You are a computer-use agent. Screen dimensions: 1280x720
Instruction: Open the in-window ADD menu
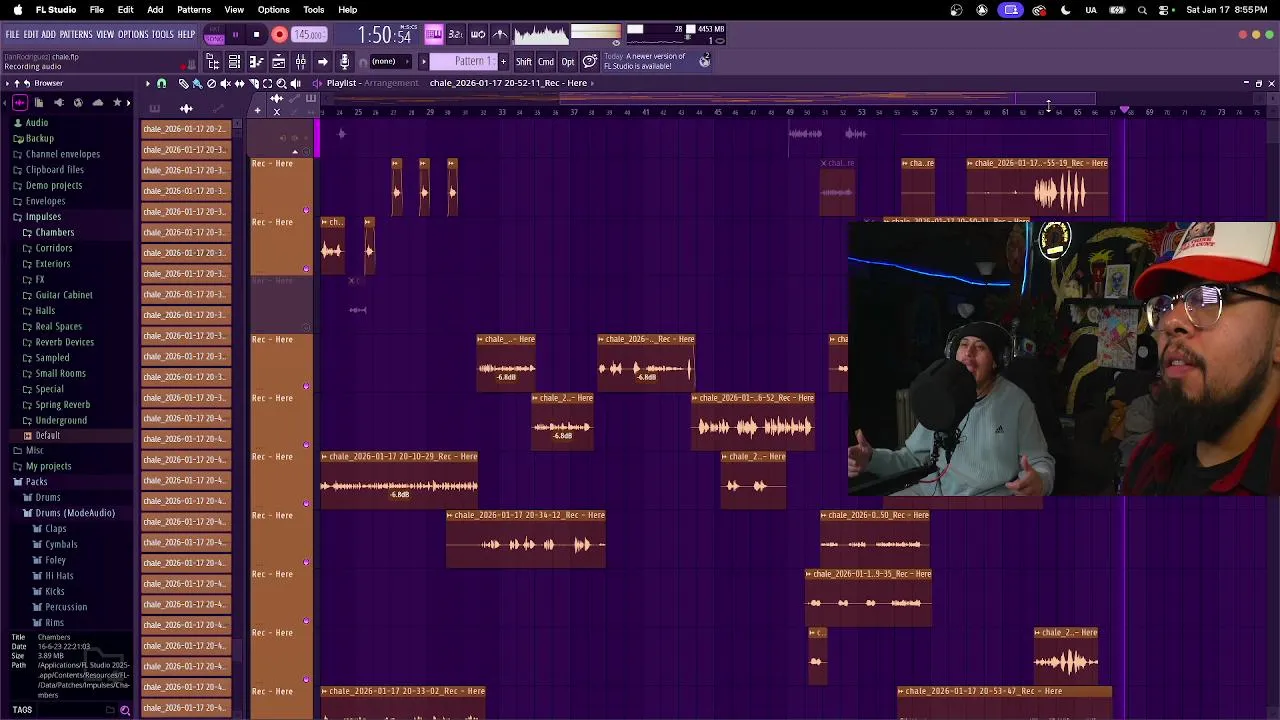tap(48, 35)
